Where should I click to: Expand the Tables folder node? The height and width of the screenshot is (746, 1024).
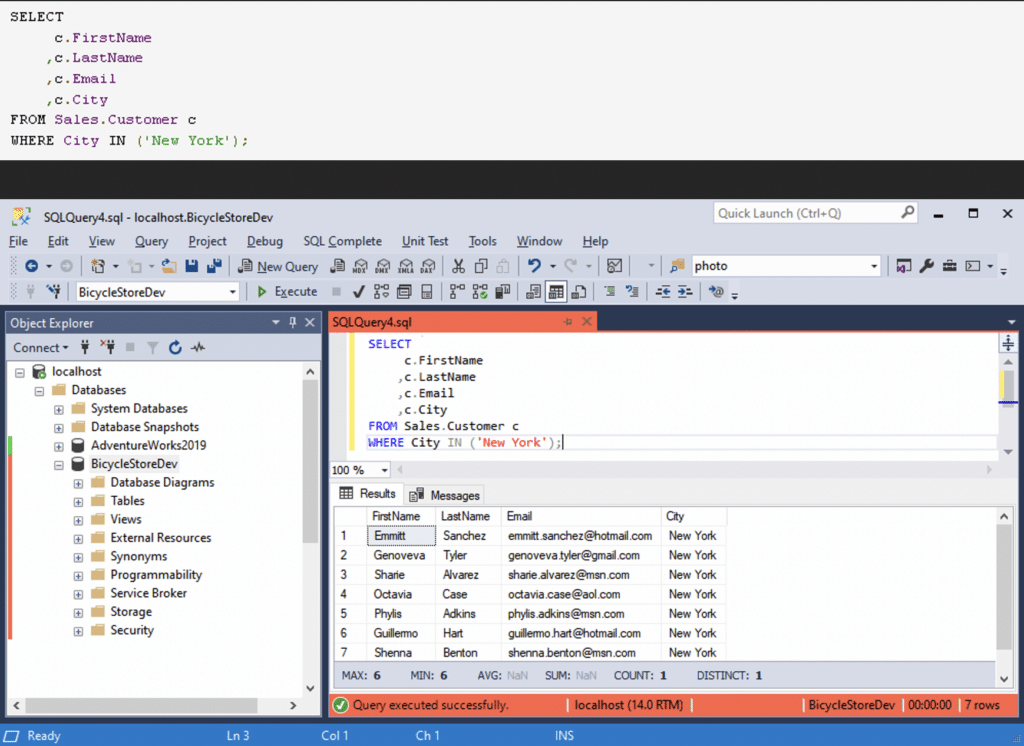click(78, 502)
